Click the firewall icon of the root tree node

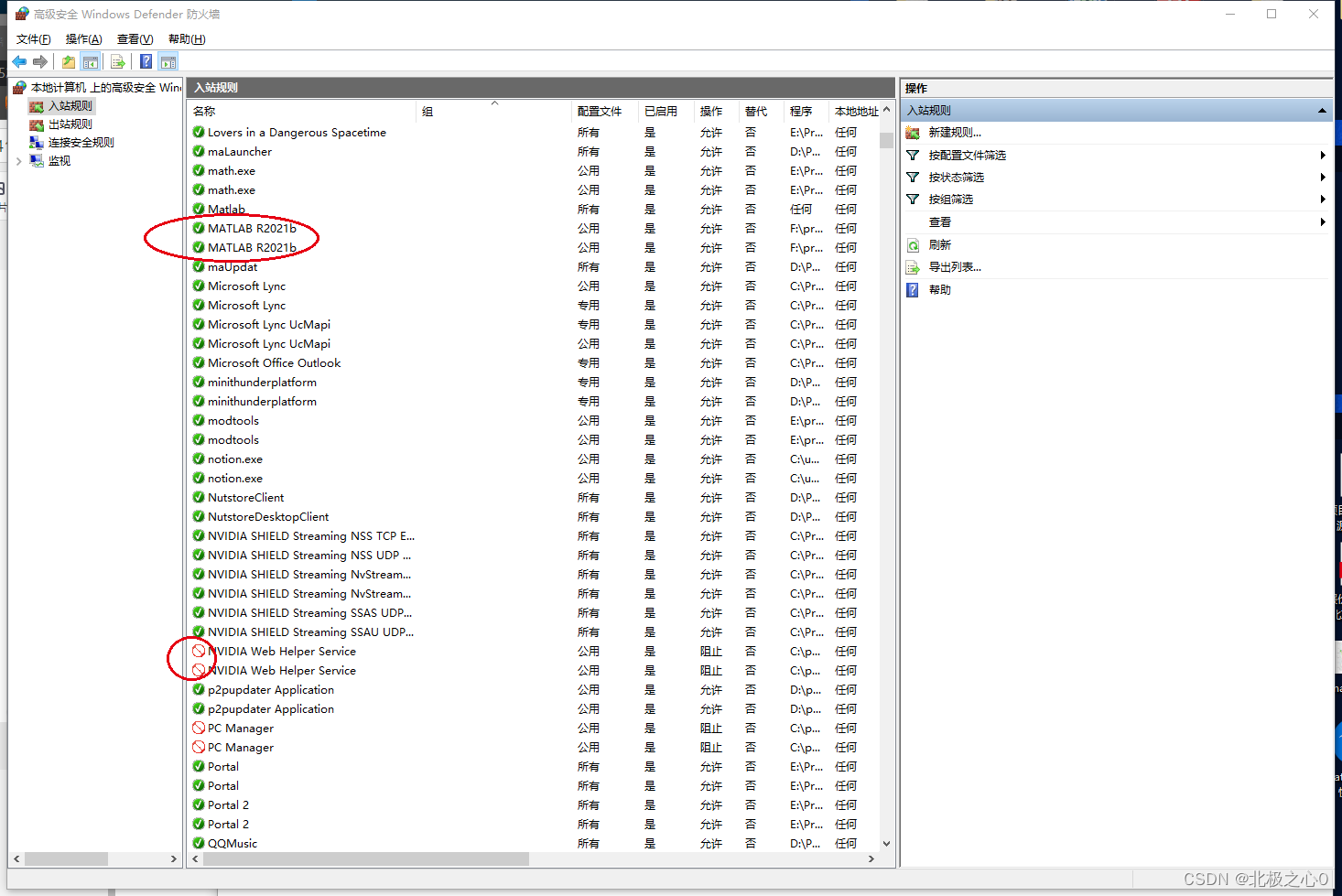click(x=20, y=88)
